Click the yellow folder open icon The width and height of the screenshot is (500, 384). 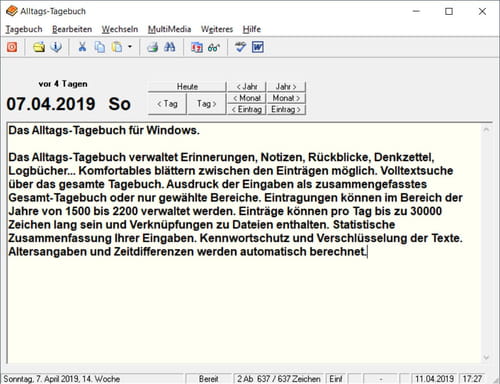click(x=39, y=47)
